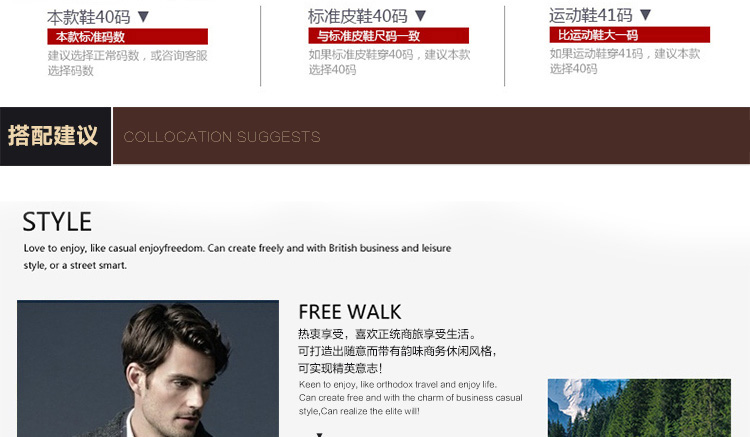Click the 热衷享受 Chinese paragraph
Viewport: 750px width, 437px height.
(397, 351)
